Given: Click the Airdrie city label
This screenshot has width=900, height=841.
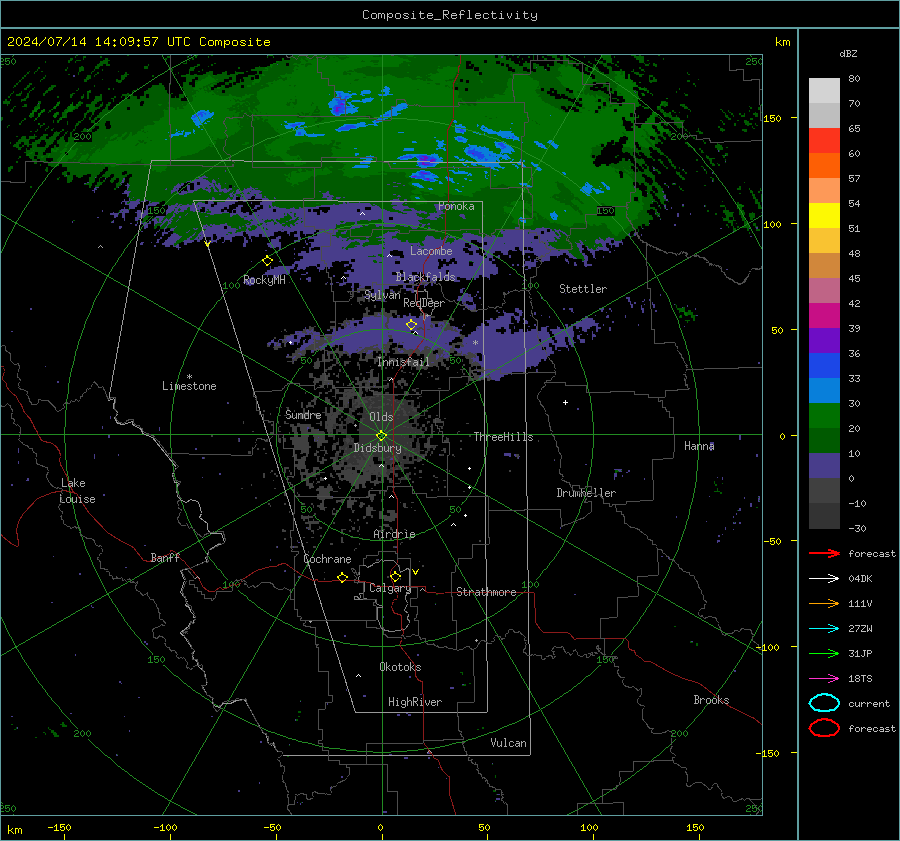Looking at the screenshot, I should coord(394,534).
